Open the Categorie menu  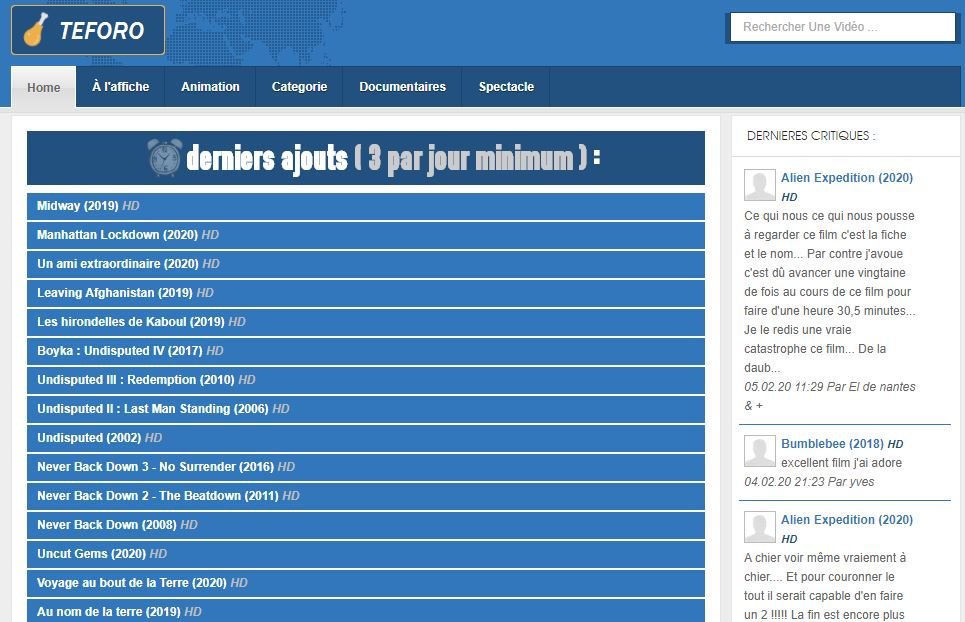(x=299, y=87)
